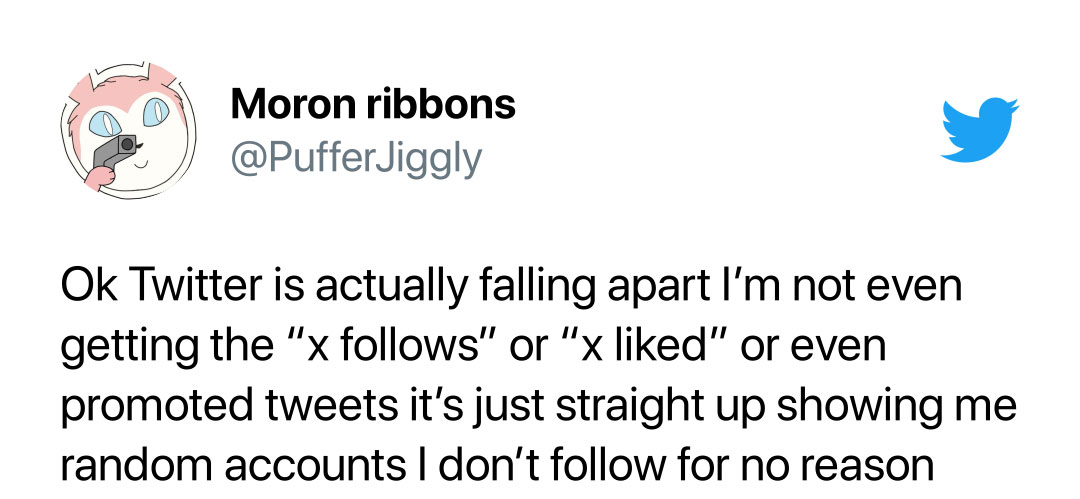This screenshot has width=1080, height=499.
Task: Click the display name Moron ribbons
Action: tap(372, 104)
